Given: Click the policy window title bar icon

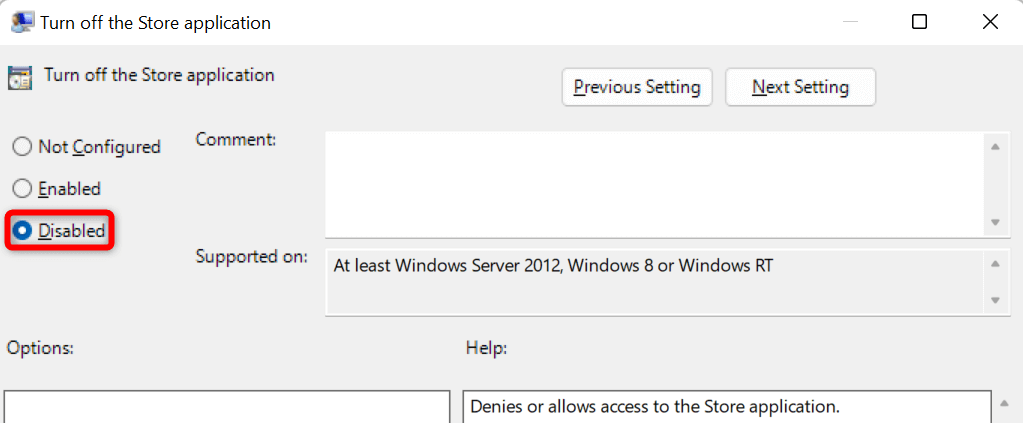Looking at the screenshot, I should pos(22,22).
